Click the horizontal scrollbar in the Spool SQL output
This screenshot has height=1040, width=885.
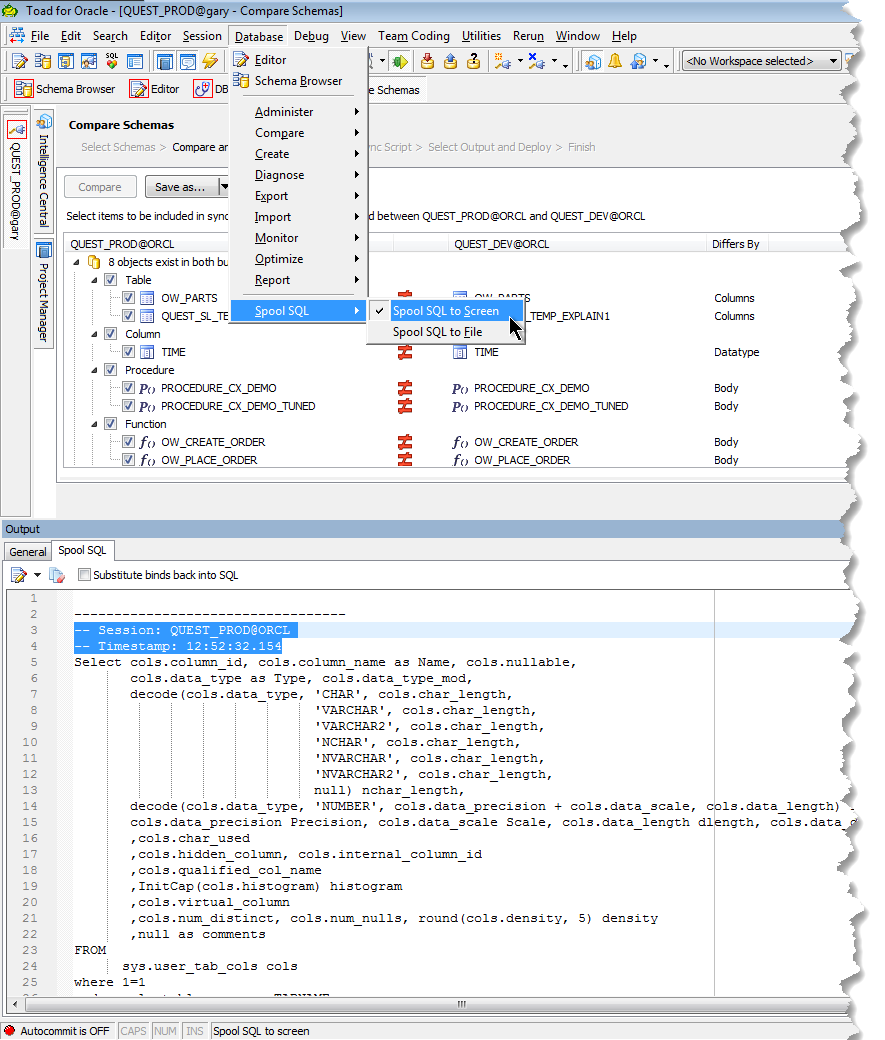435,1004
